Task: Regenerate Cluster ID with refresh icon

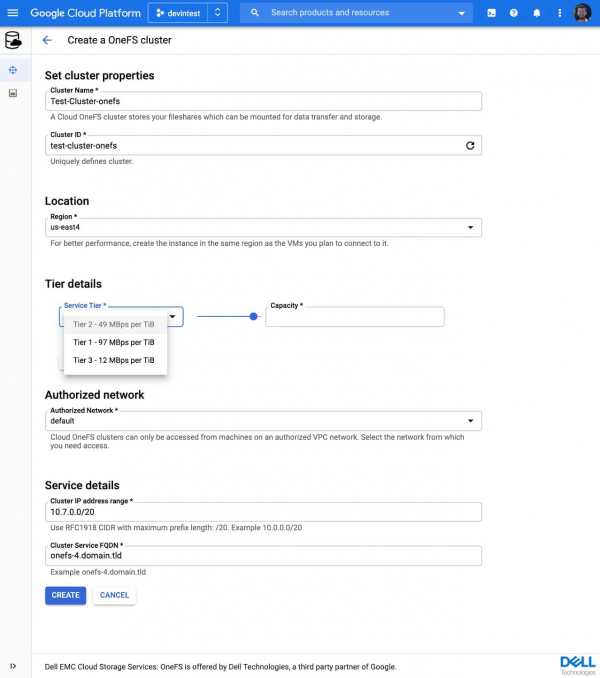Action: click(470, 146)
